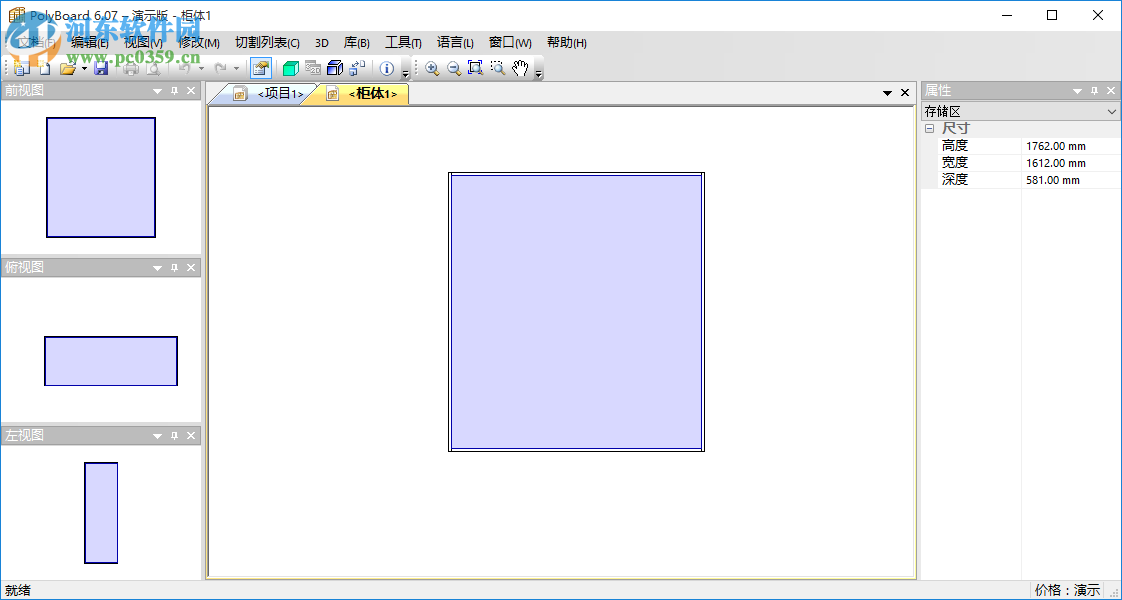The image size is (1122, 600).
Task: Collapse the 尺寸 section in properties
Action: pos(930,128)
